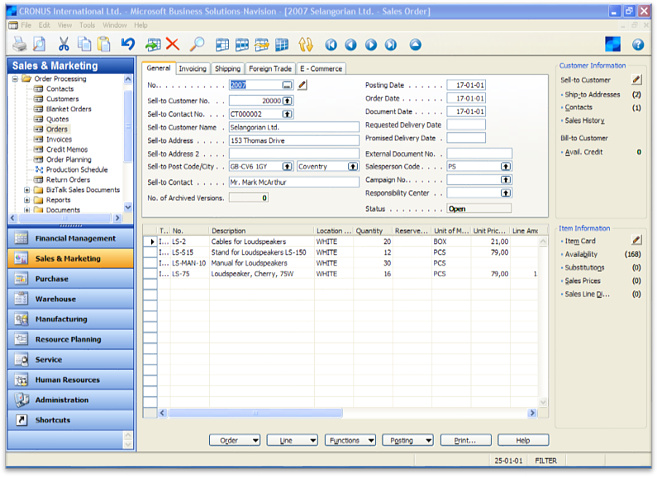The image size is (657, 477).
Task: Click the pencil icon beside No. field
Action: pyautogui.click(x=302, y=85)
